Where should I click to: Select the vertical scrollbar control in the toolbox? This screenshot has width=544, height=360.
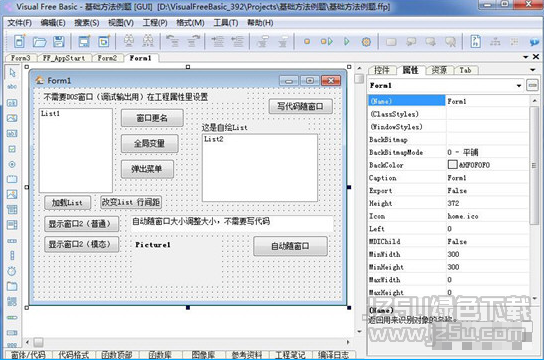(x=12, y=256)
